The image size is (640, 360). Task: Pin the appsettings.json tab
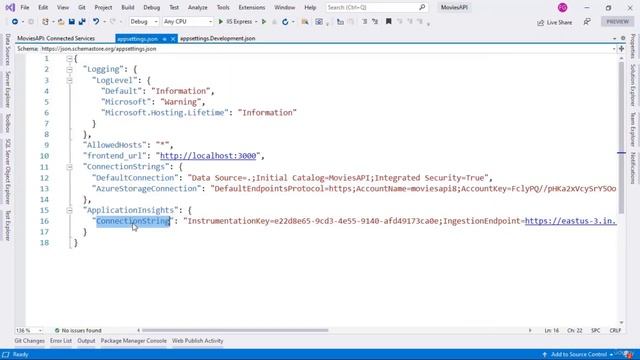[164, 39]
